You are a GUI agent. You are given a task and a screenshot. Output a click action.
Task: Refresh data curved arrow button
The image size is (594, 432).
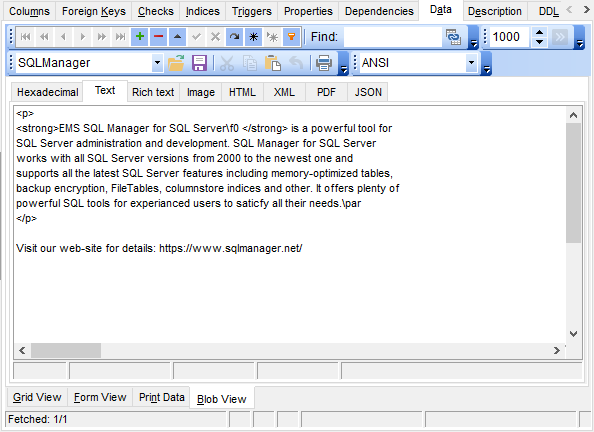pyautogui.click(x=234, y=37)
